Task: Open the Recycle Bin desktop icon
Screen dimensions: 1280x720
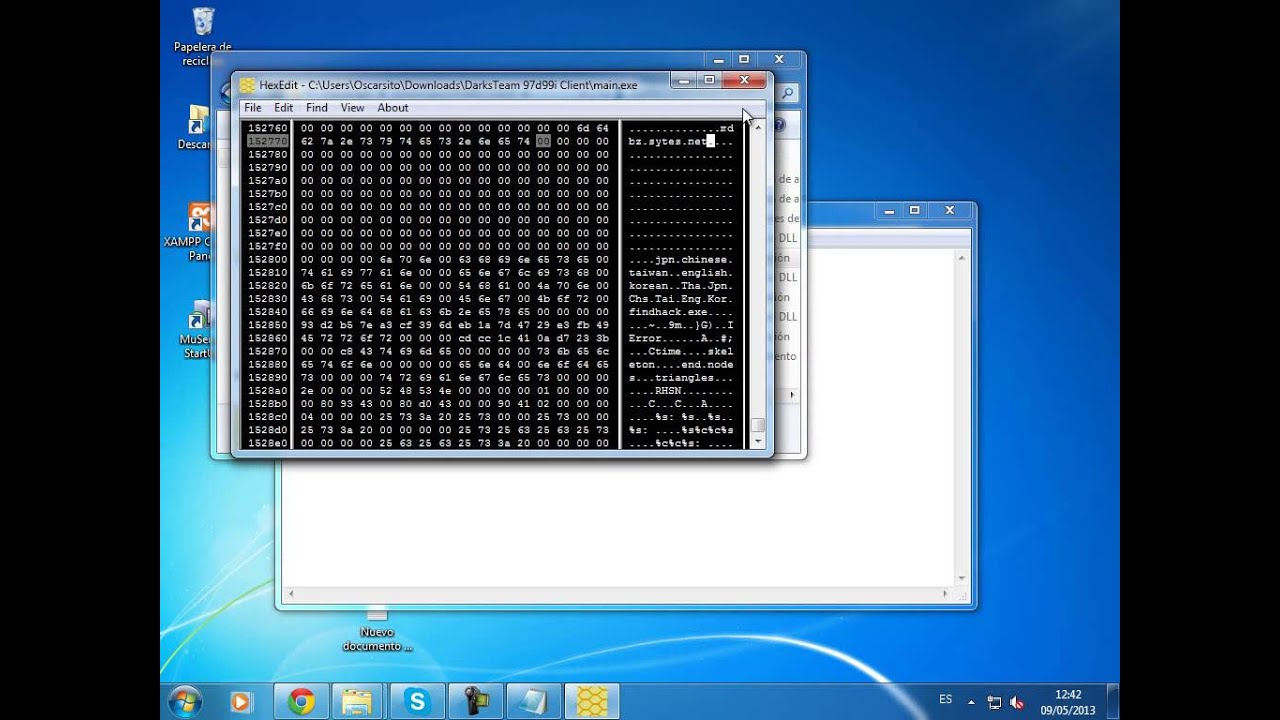Action: [x=203, y=36]
